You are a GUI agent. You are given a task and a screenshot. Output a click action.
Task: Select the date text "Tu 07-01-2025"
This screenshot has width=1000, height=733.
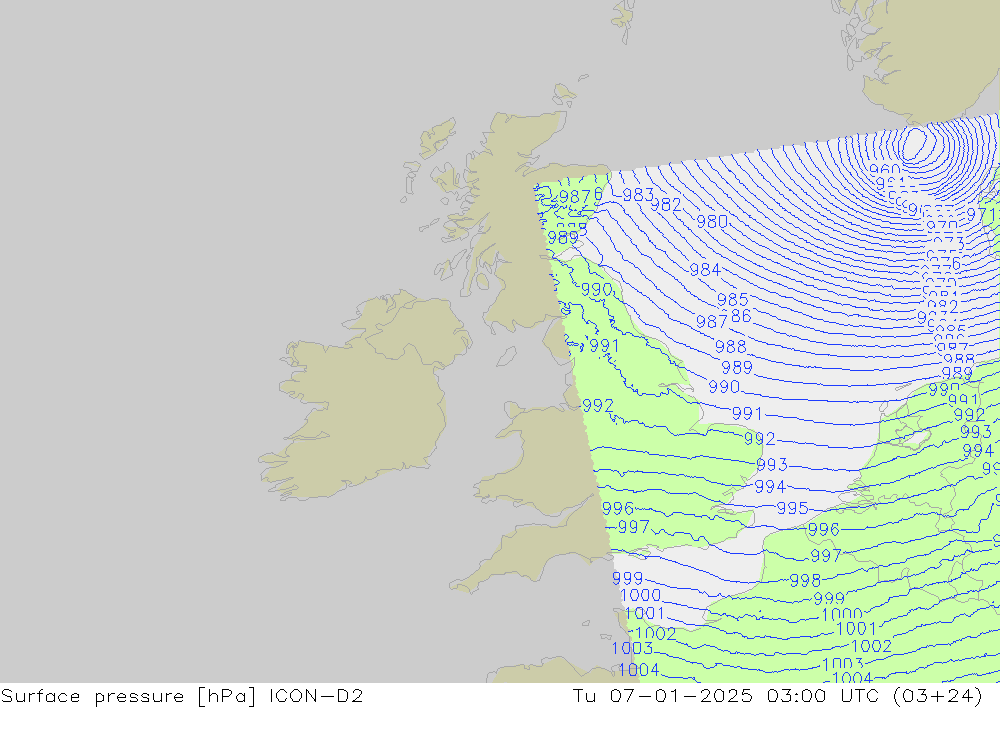[662, 696]
